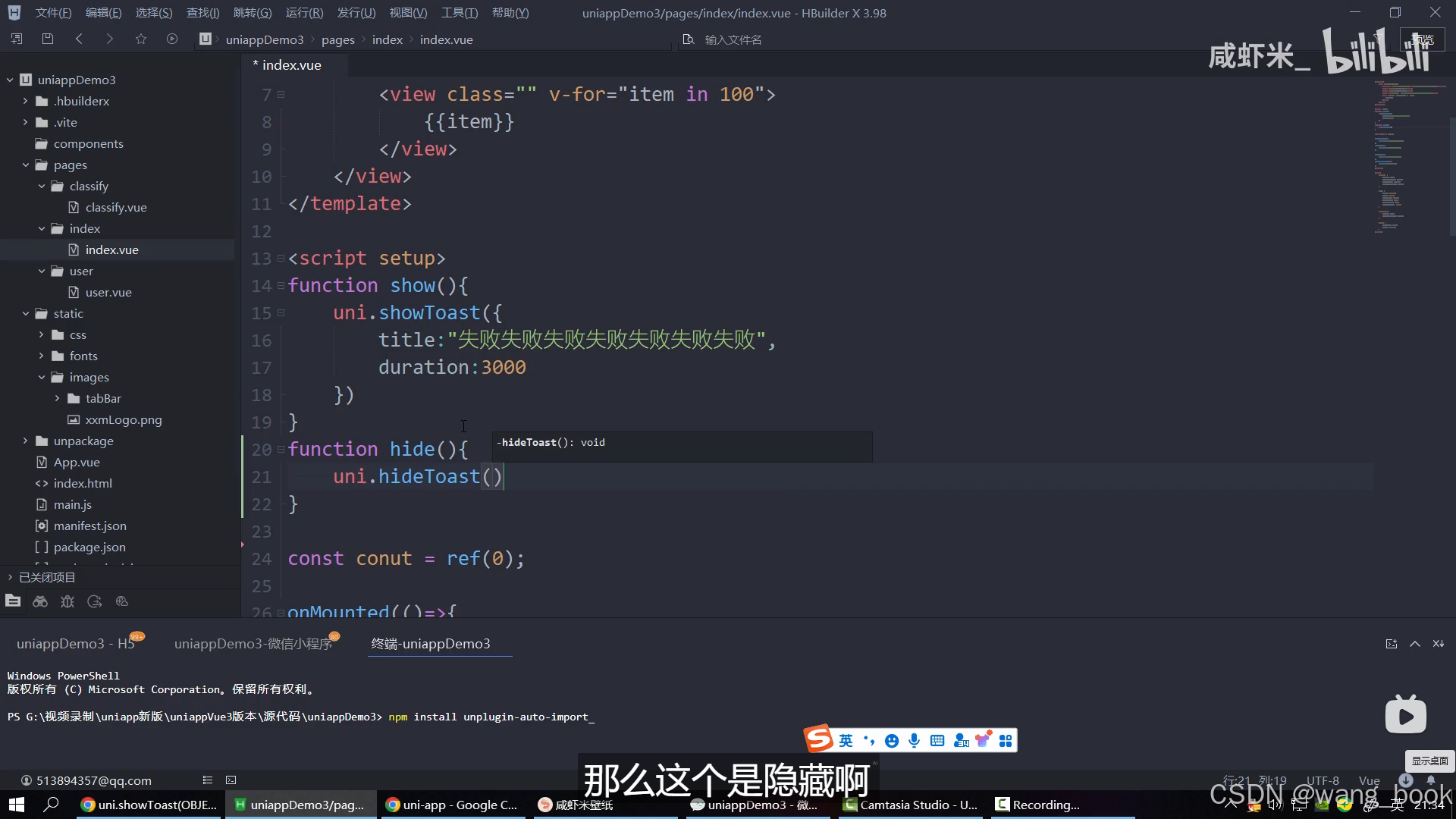Switch to uniappDemo3 - H5 console tab
1456x819 pixels.
point(76,643)
